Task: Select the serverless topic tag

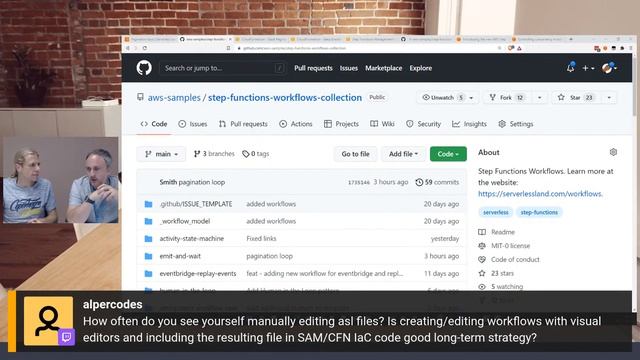Action: point(496,212)
